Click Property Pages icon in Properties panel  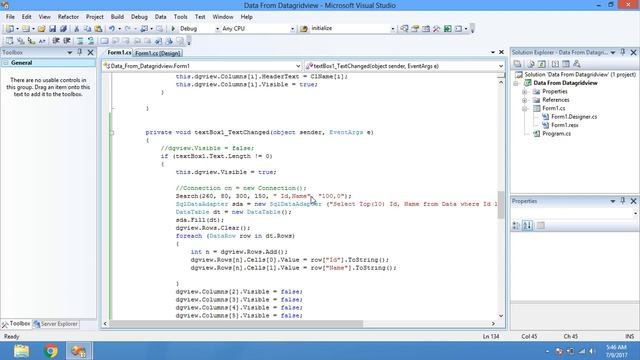pos(540,225)
